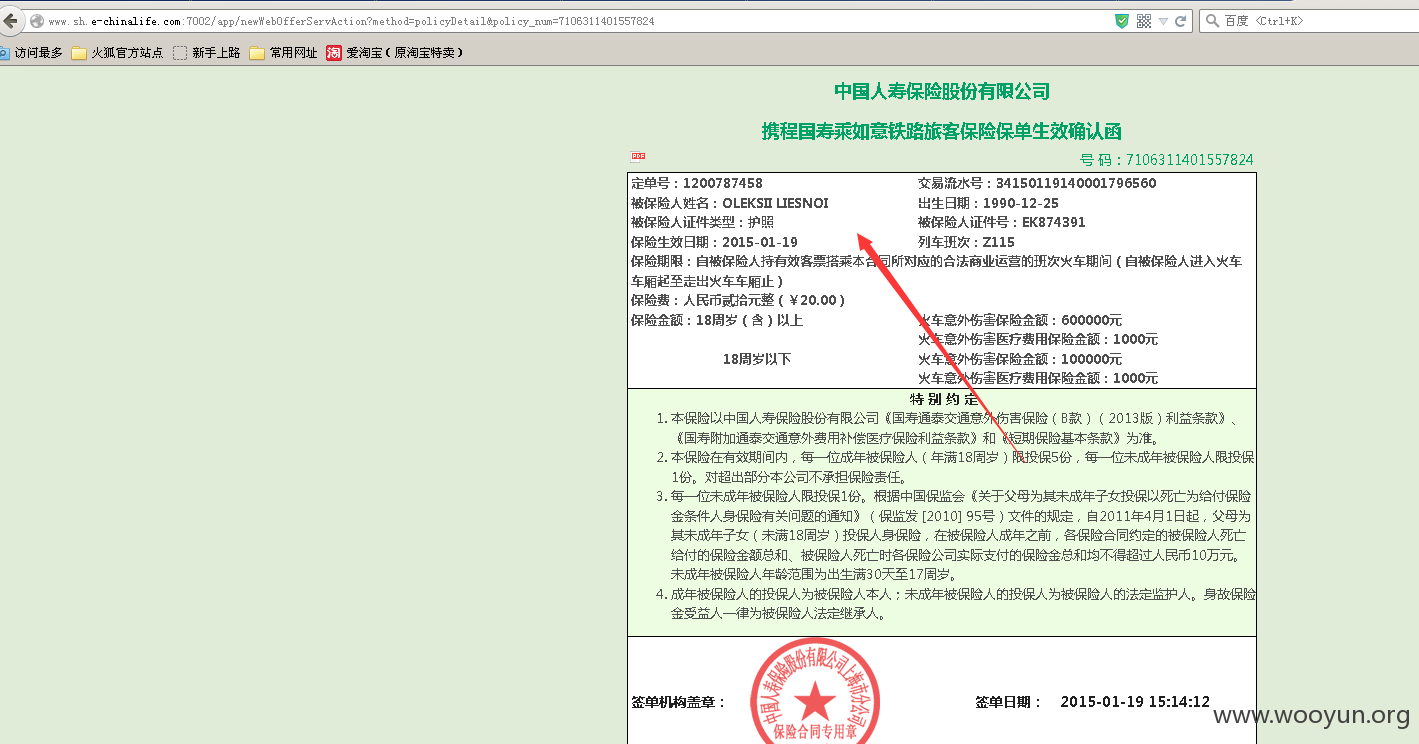Click the order number 1200787458
Screen dimensions: 1419x744
723,184
